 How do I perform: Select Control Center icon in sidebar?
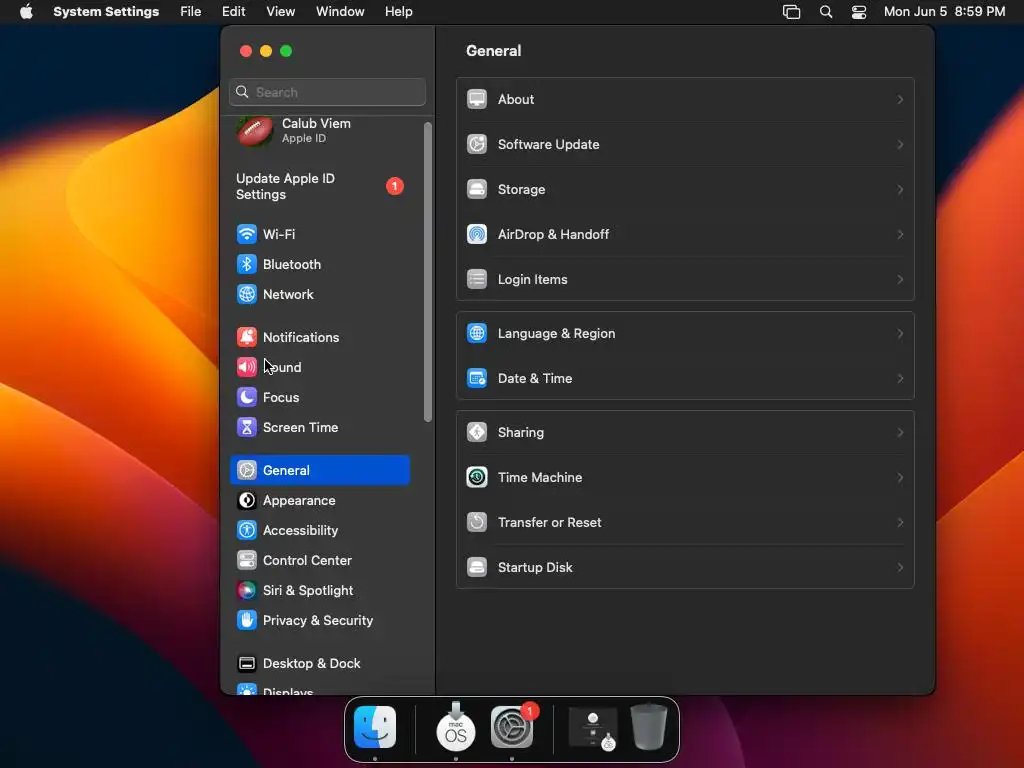pos(246,560)
